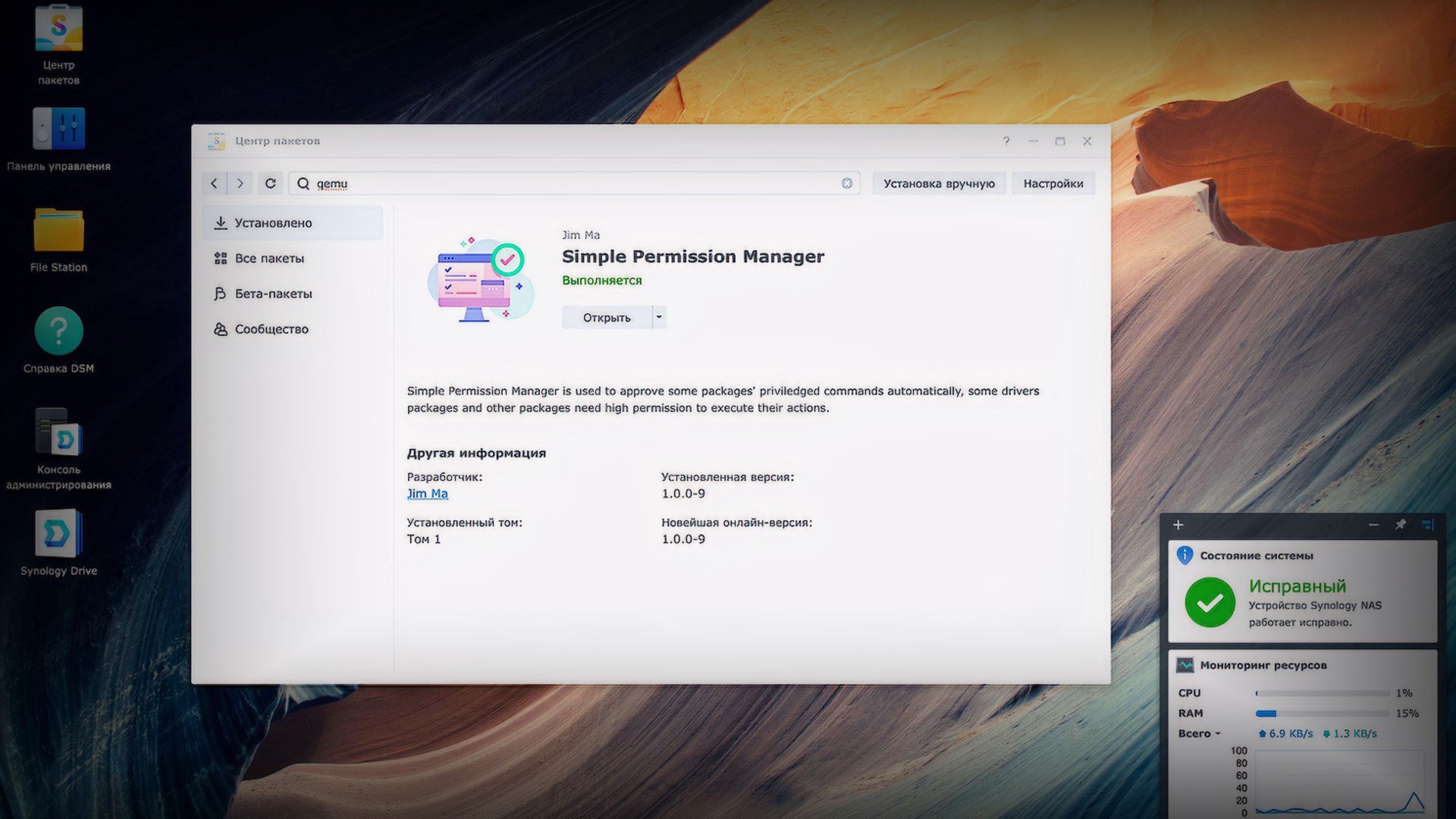Refresh the package list
Viewport: 1456px width, 819px height.
click(270, 183)
